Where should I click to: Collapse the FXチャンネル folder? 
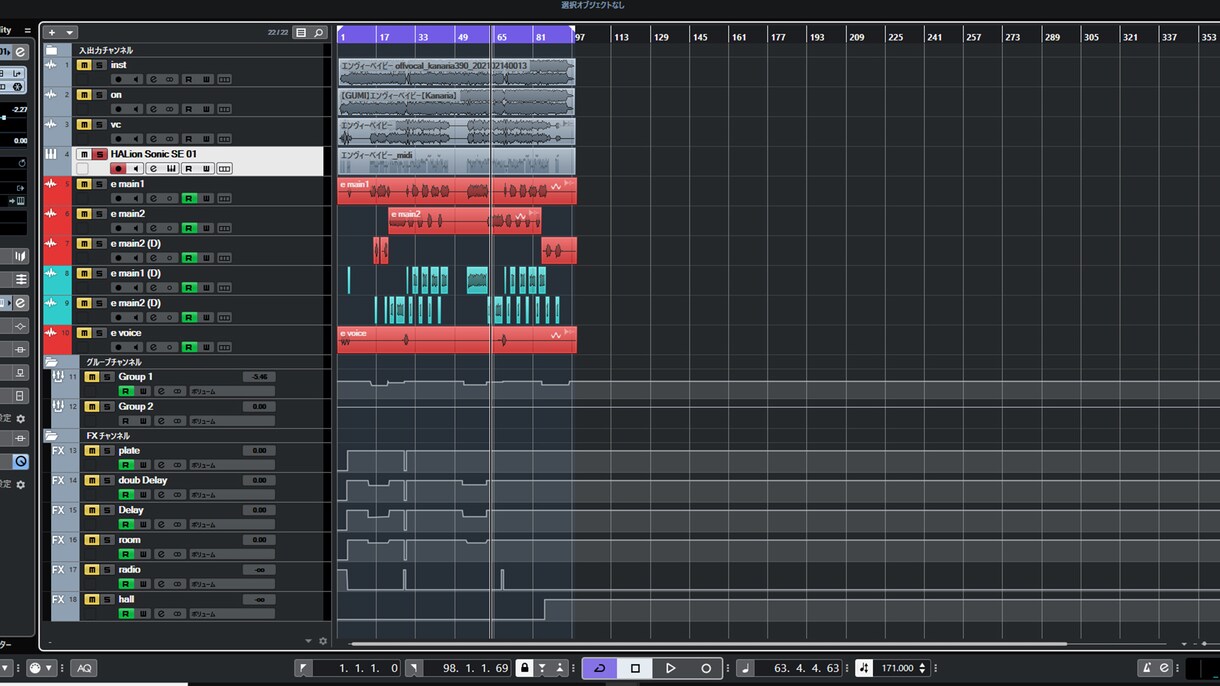(x=51, y=436)
